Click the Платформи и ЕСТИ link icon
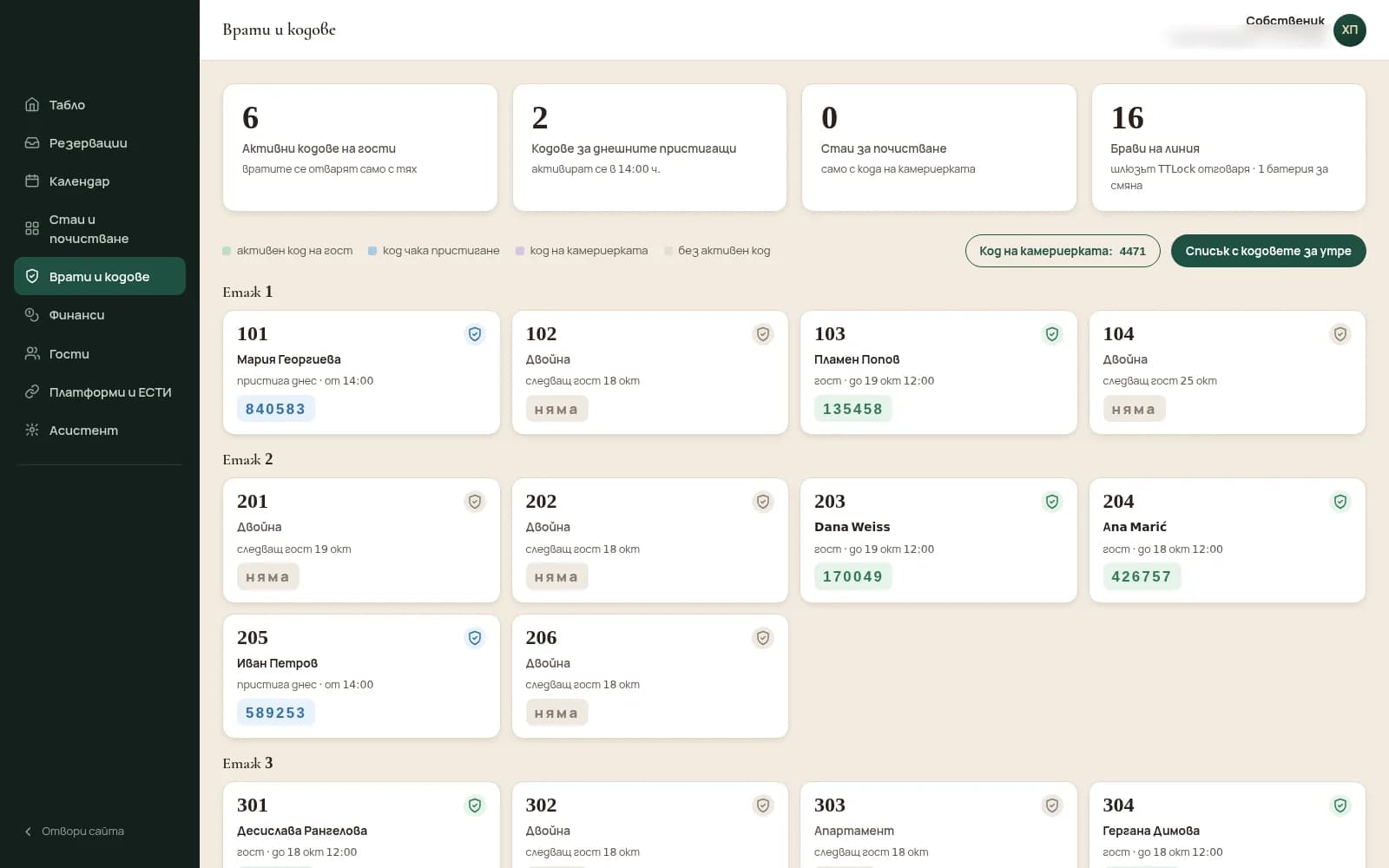Image resolution: width=1389 pixels, height=868 pixels. click(x=32, y=391)
